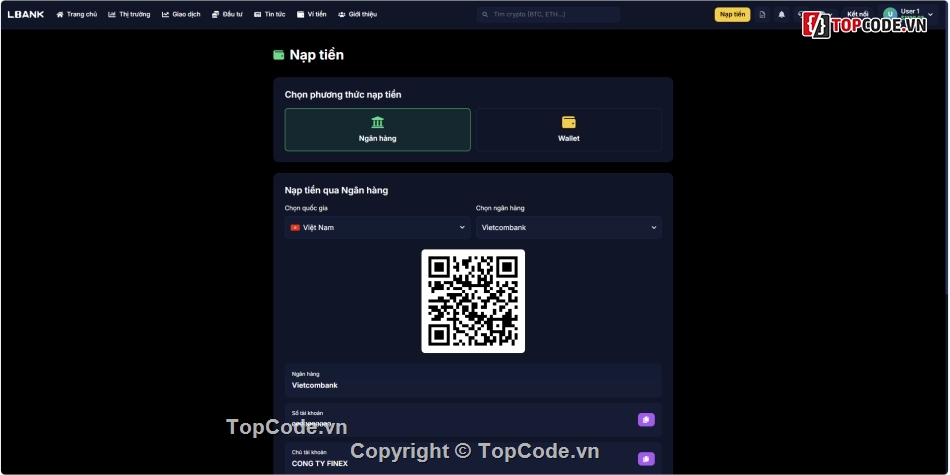Go to Ví tiền in the navbar
Viewport: 950px width, 475px height.
311,15
